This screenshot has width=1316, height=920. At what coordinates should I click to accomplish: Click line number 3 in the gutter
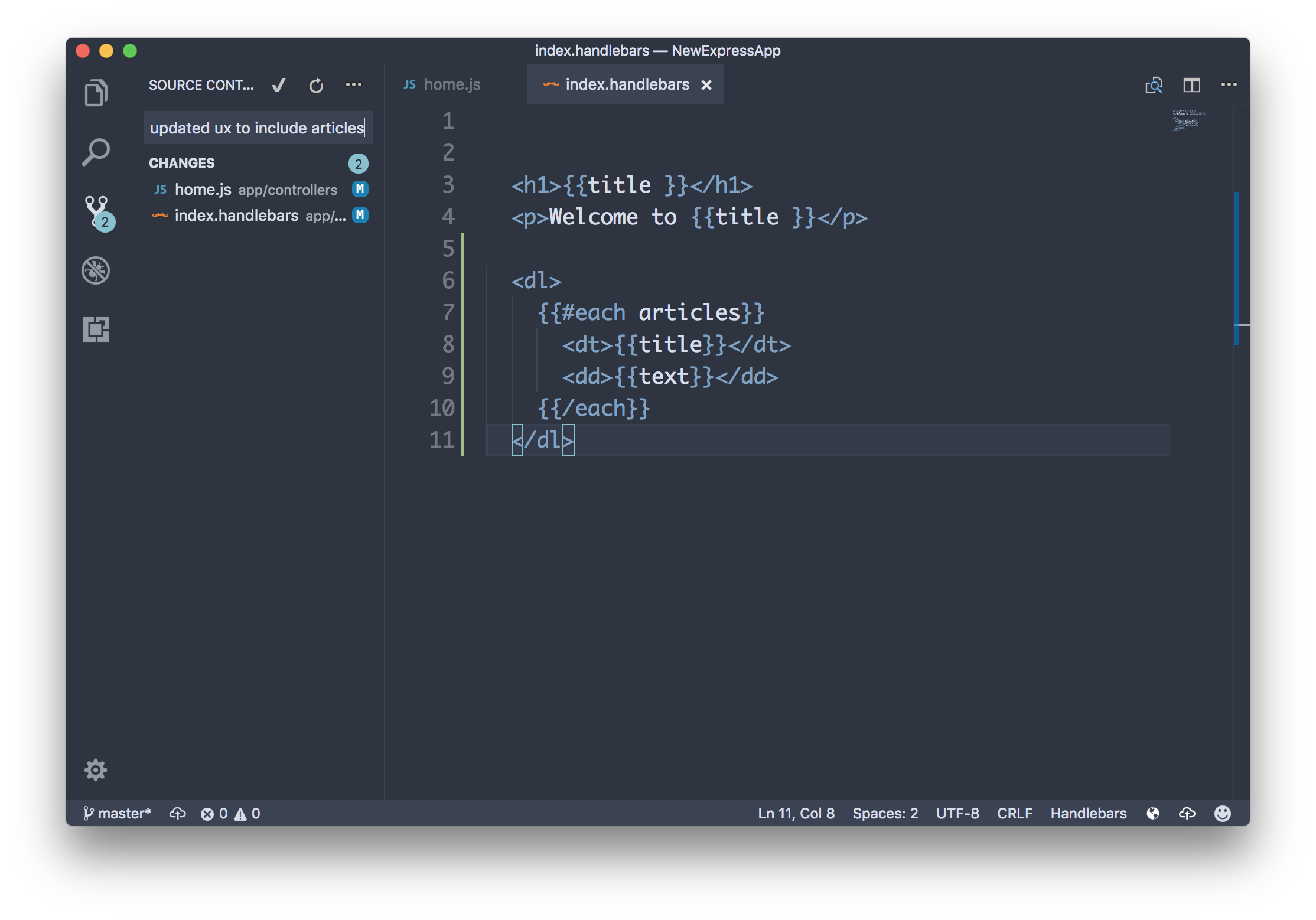click(448, 185)
